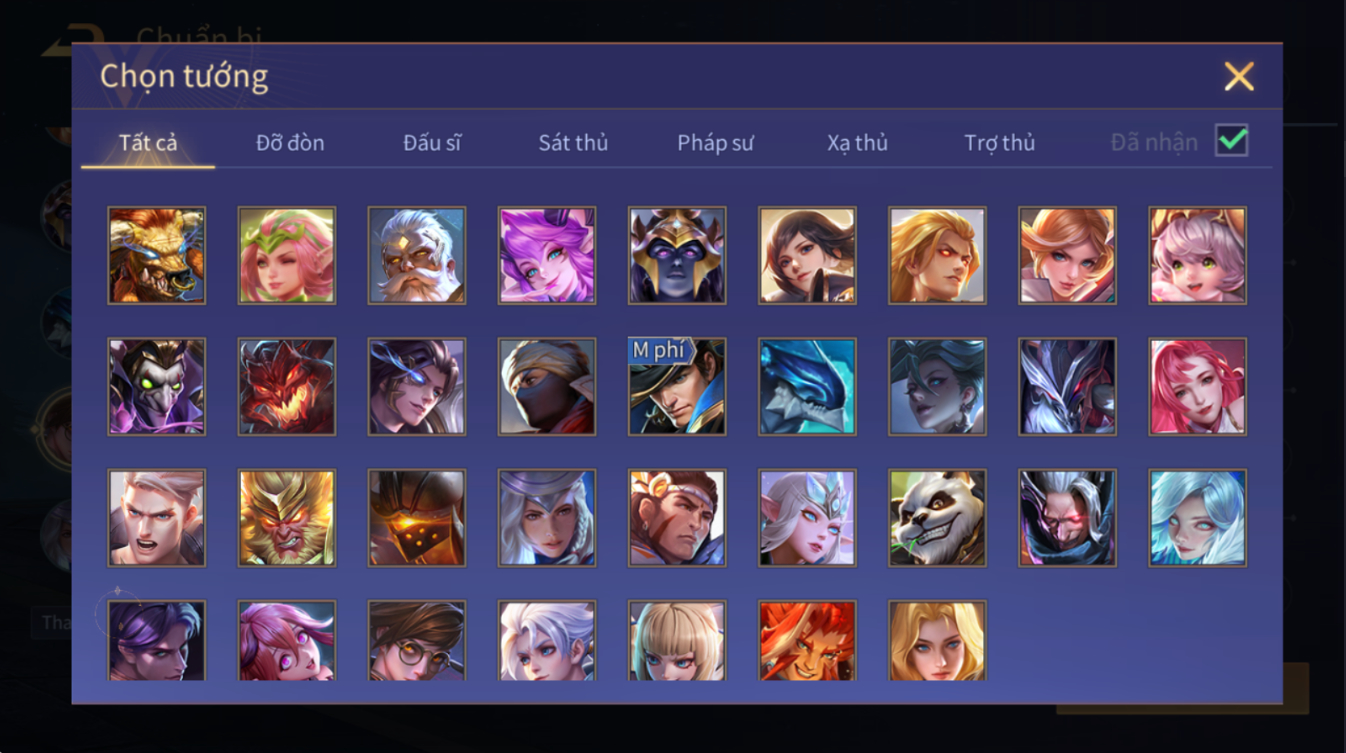Screen dimensions: 1346x753
Task: Filter heroes by 'Pháp sư' tab
Action: [x=715, y=143]
